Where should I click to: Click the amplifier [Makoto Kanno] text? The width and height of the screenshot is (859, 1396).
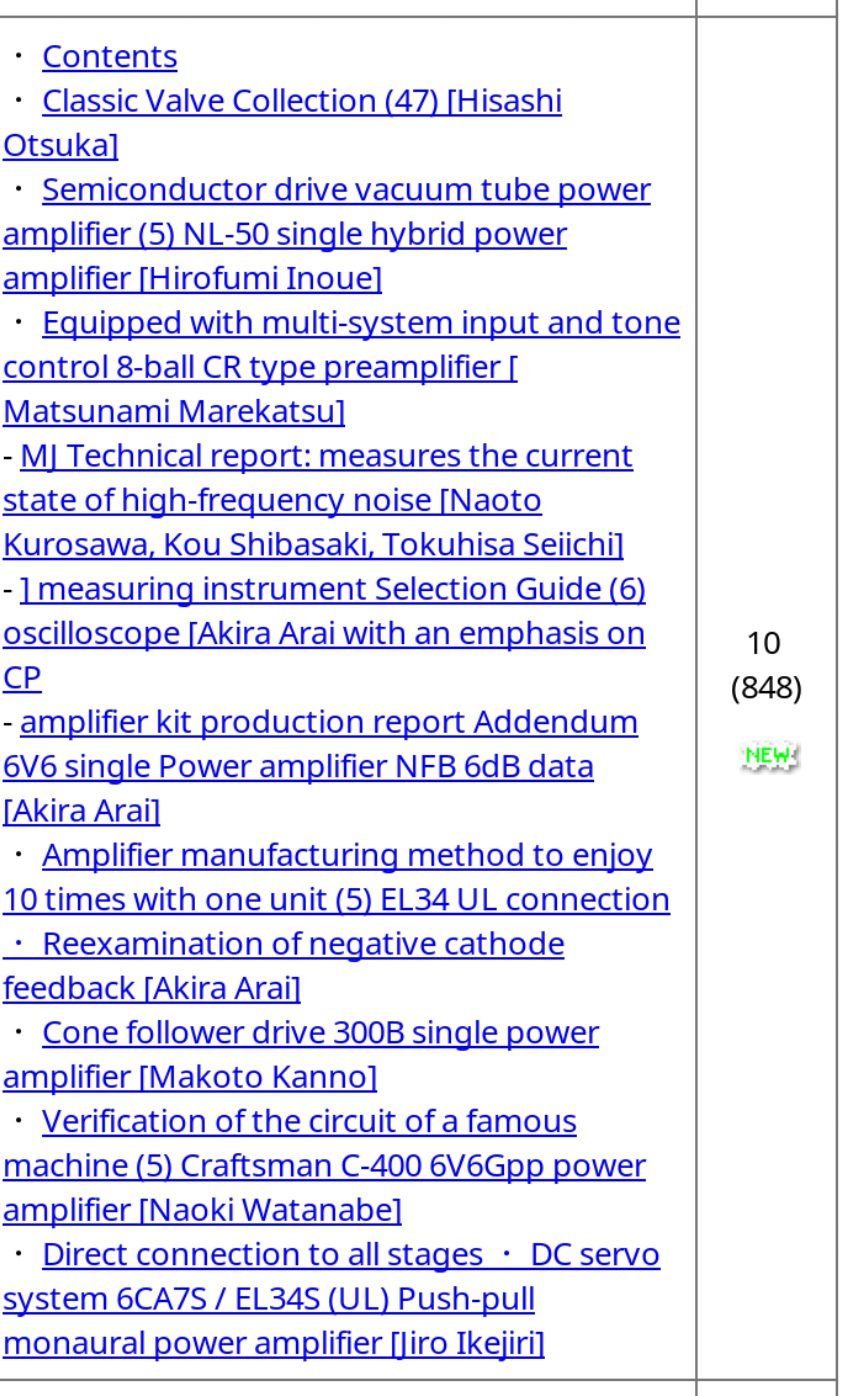point(190,1077)
